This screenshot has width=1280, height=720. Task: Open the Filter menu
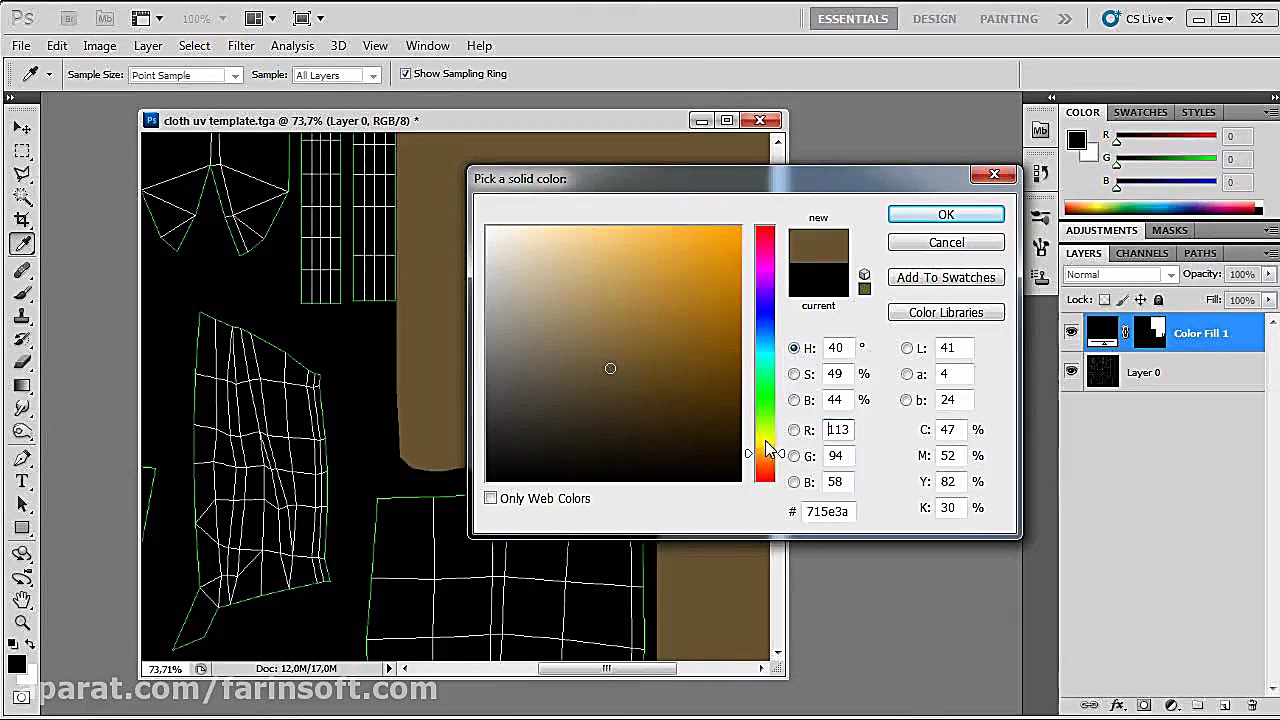pyautogui.click(x=240, y=46)
